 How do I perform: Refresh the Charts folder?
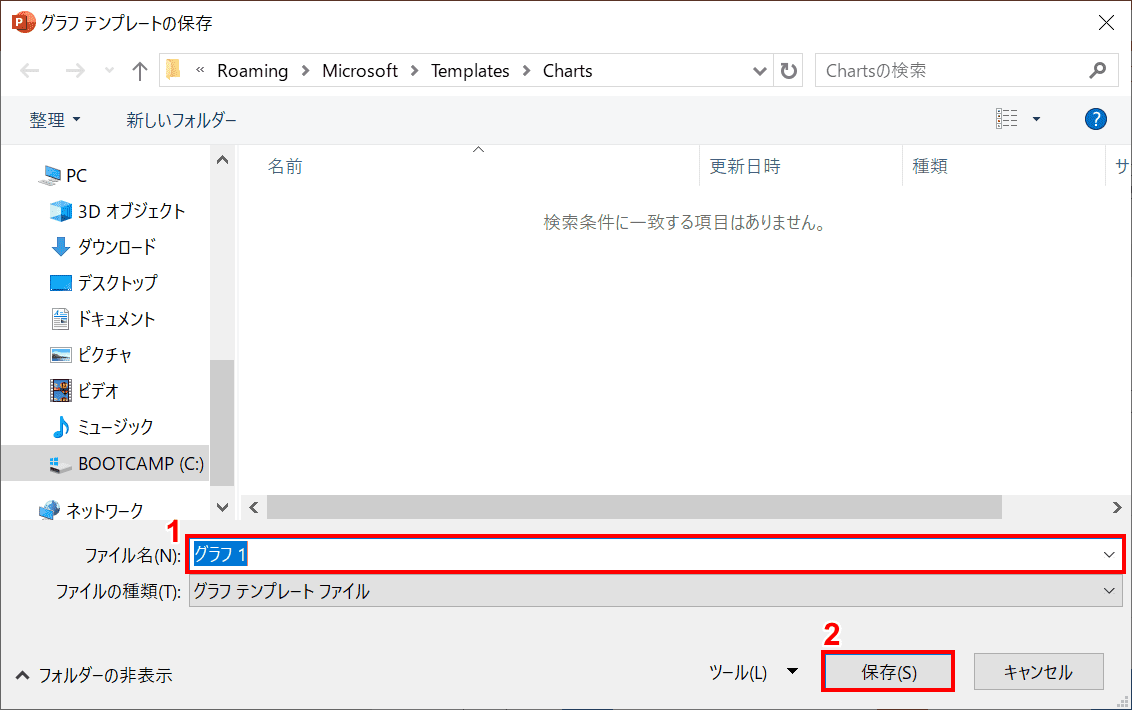pos(788,71)
